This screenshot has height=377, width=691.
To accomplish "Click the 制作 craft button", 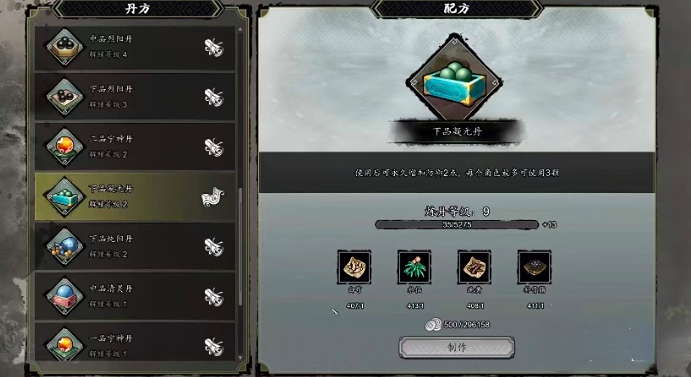I will click(457, 347).
